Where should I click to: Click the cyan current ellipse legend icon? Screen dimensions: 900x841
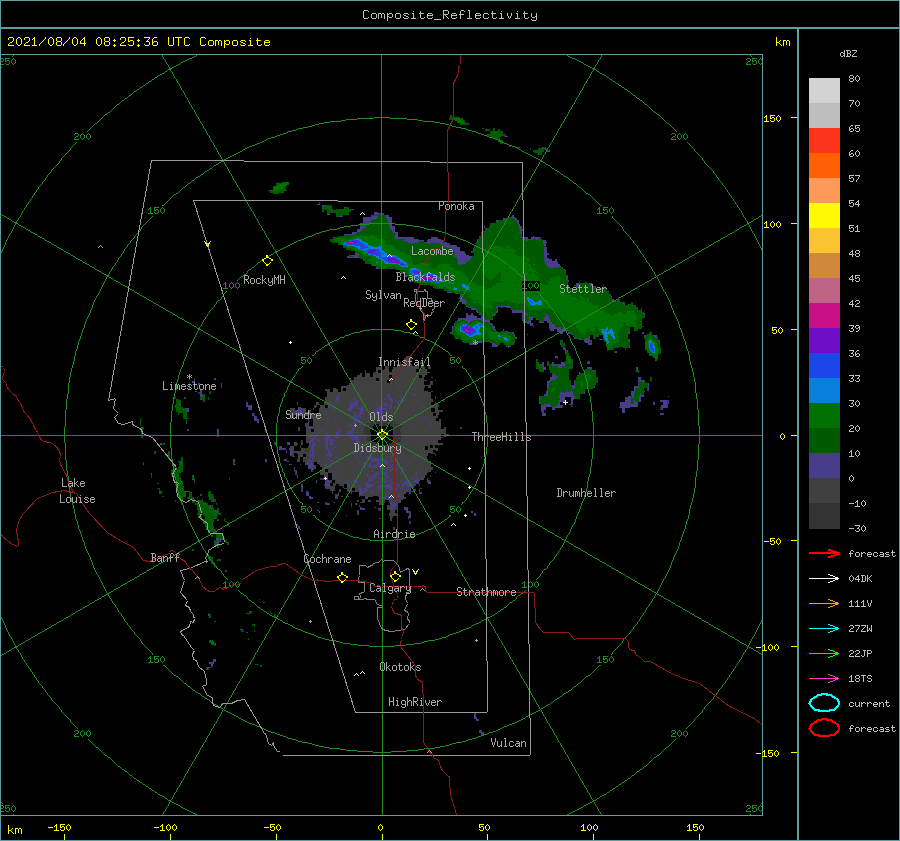click(x=824, y=703)
